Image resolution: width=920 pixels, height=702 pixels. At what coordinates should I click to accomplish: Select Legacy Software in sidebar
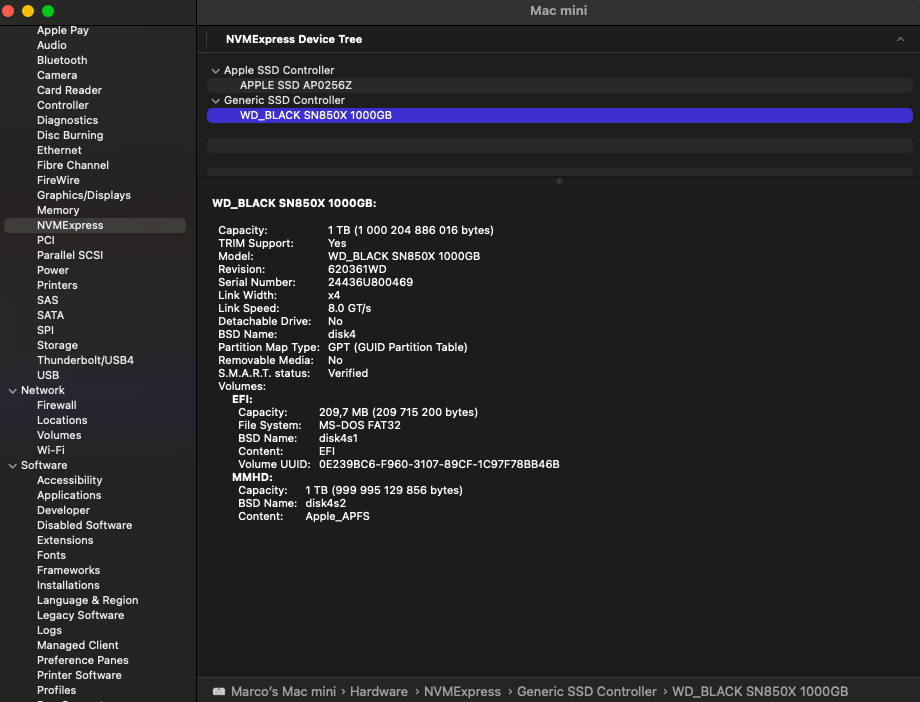point(80,615)
